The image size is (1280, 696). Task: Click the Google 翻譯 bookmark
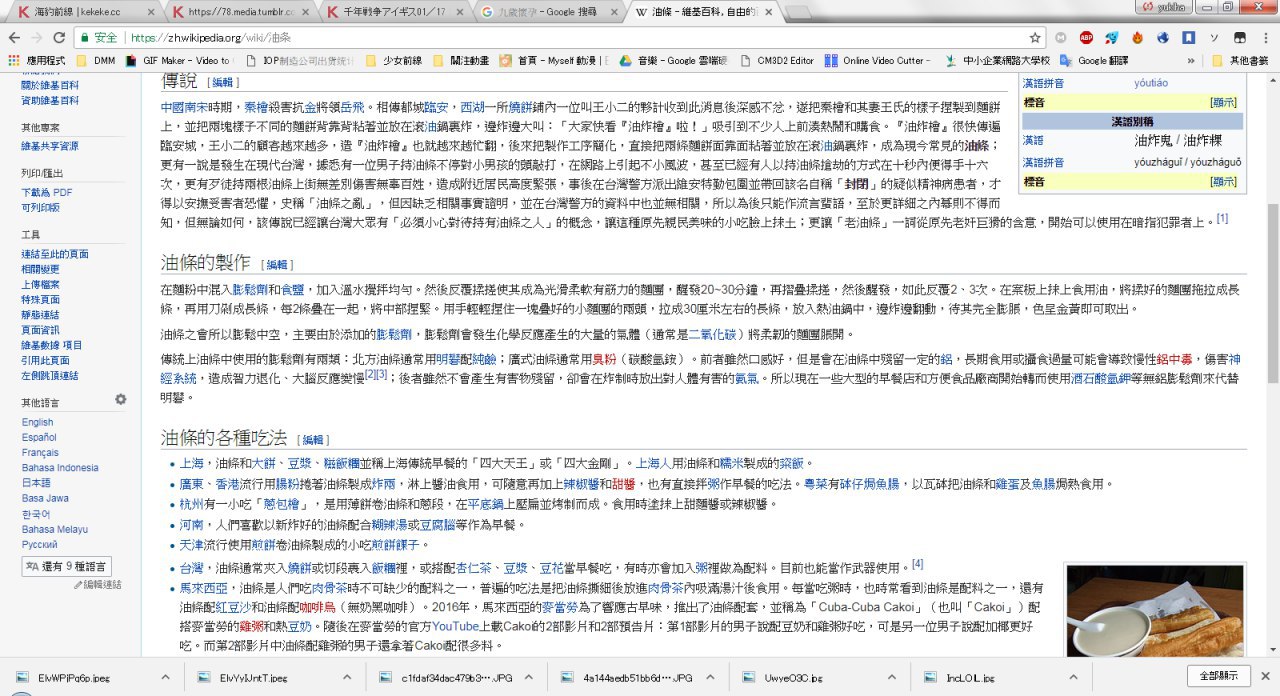(1099, 60)
